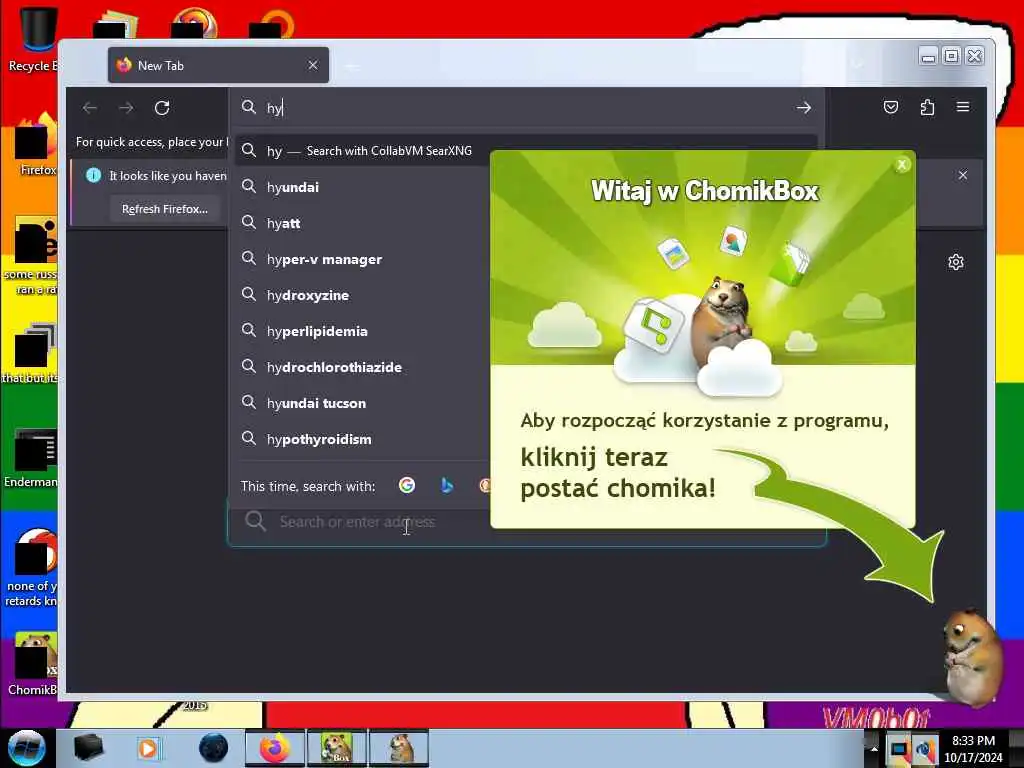Screen dimensions: 1024x768
Task: Dismiss the refresh Firefox notification bar
Action: click(x=963, y=175)
